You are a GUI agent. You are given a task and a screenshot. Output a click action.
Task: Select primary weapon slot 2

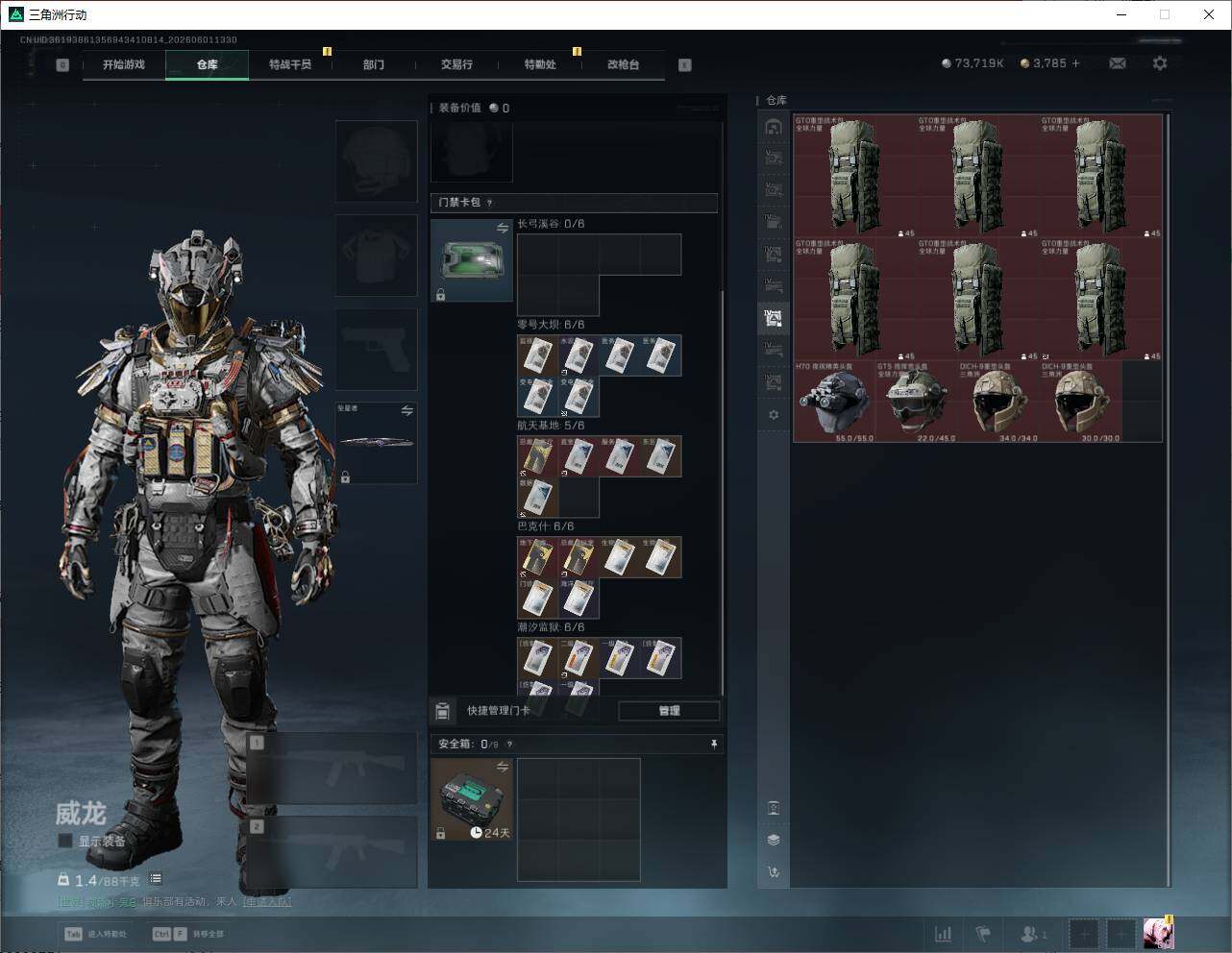[333, 852]
